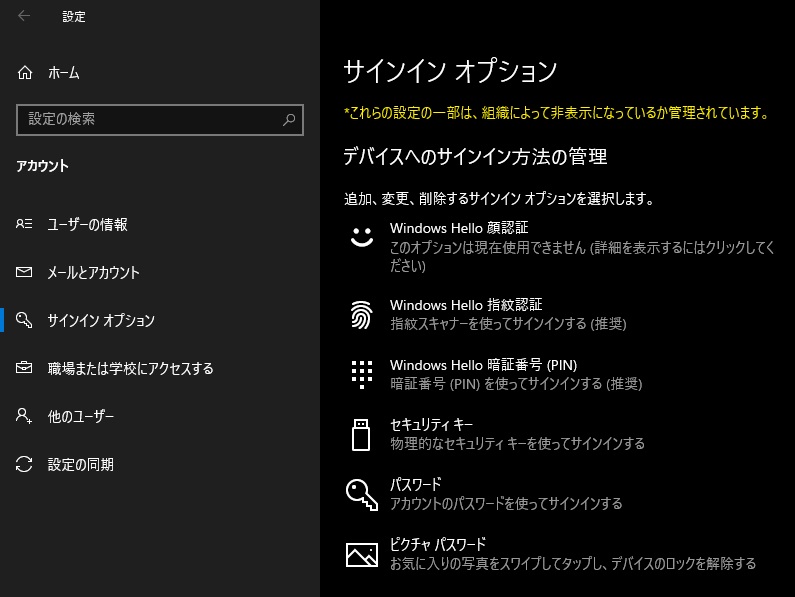Click the アカウント section label

point(42,166)
